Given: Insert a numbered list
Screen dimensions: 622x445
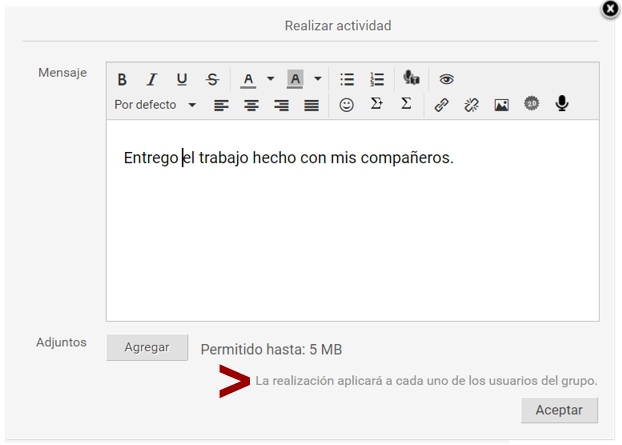Looking at the screenshot, I should [x=377, y=80].
